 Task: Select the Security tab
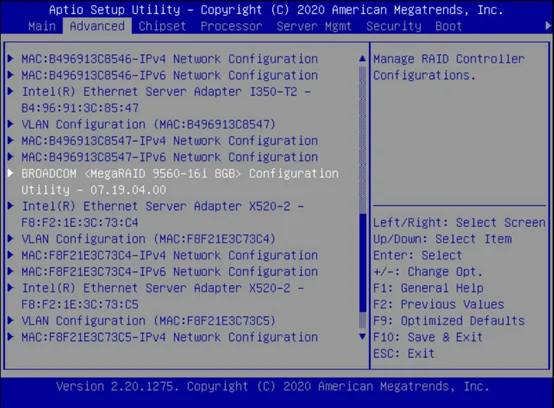[394, 26]
